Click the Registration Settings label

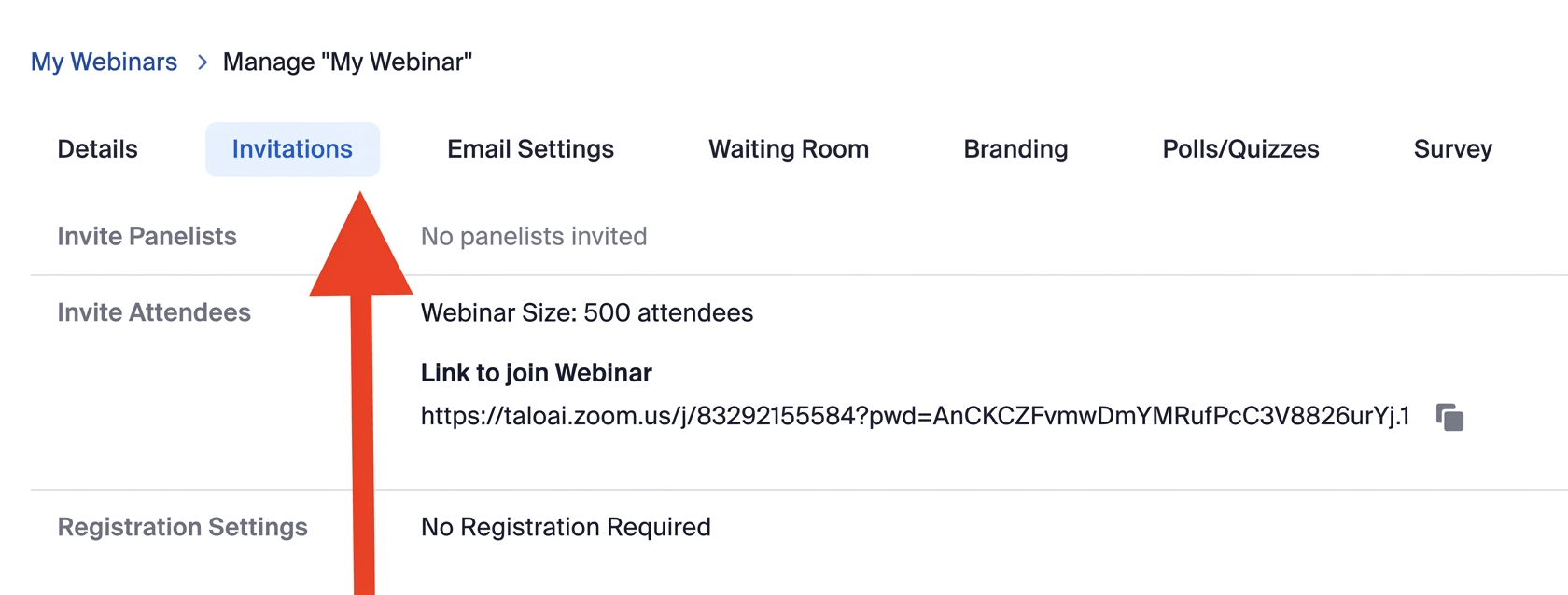pyautogui.click(x=182, y=527)
